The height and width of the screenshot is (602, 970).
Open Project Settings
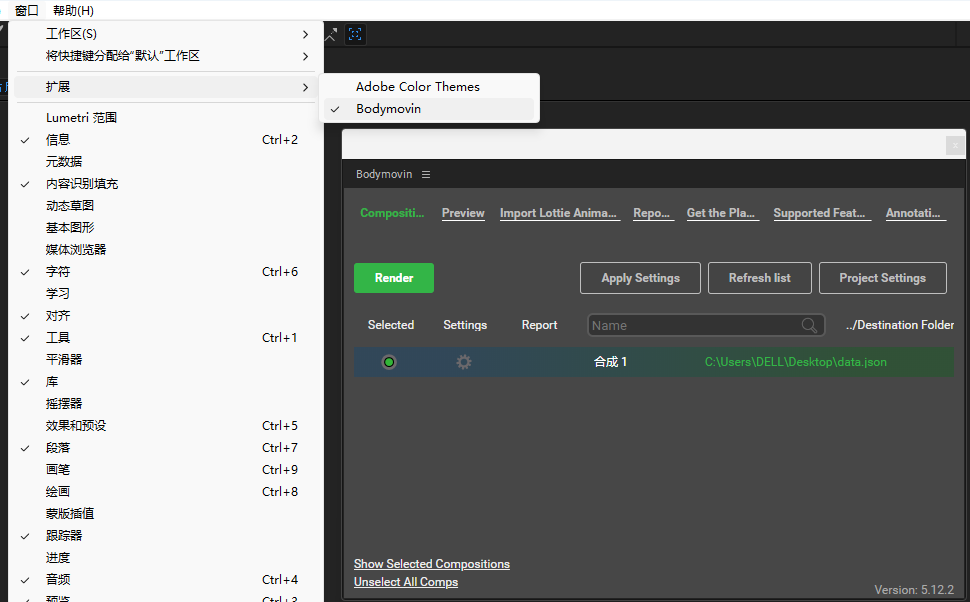(x=883, y=278)
